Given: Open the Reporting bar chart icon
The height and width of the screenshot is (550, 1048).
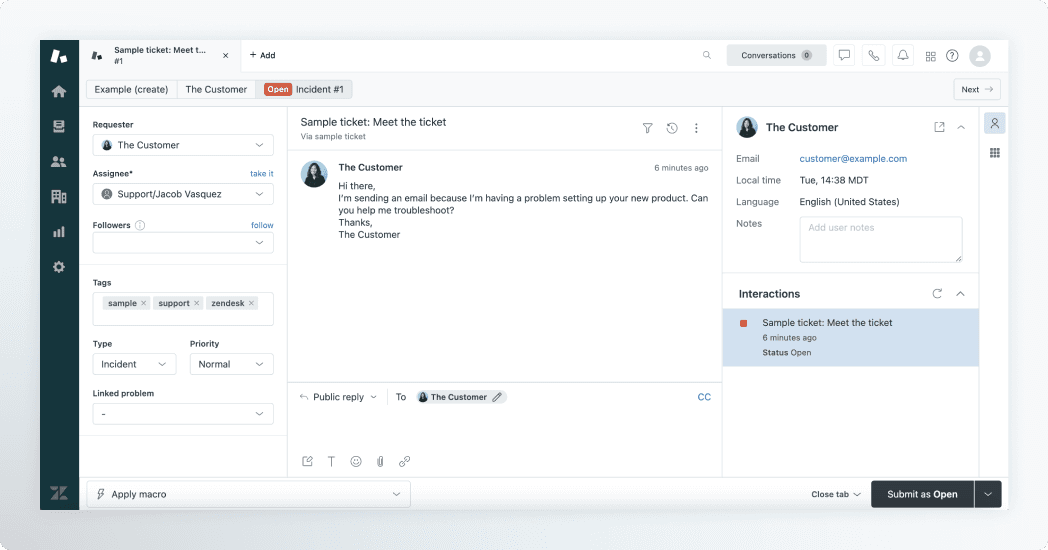Looking at the screenshot, I should [59, 232].
